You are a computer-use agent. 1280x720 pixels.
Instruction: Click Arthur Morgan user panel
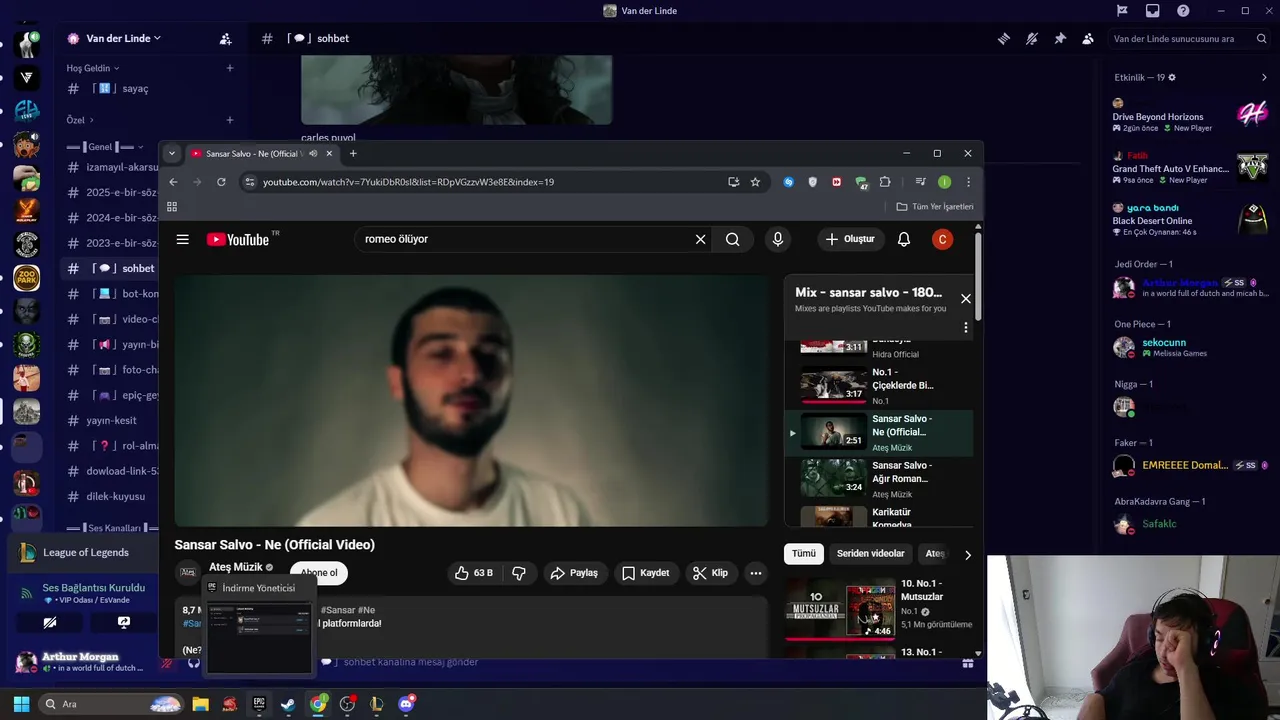click(80, 661)
